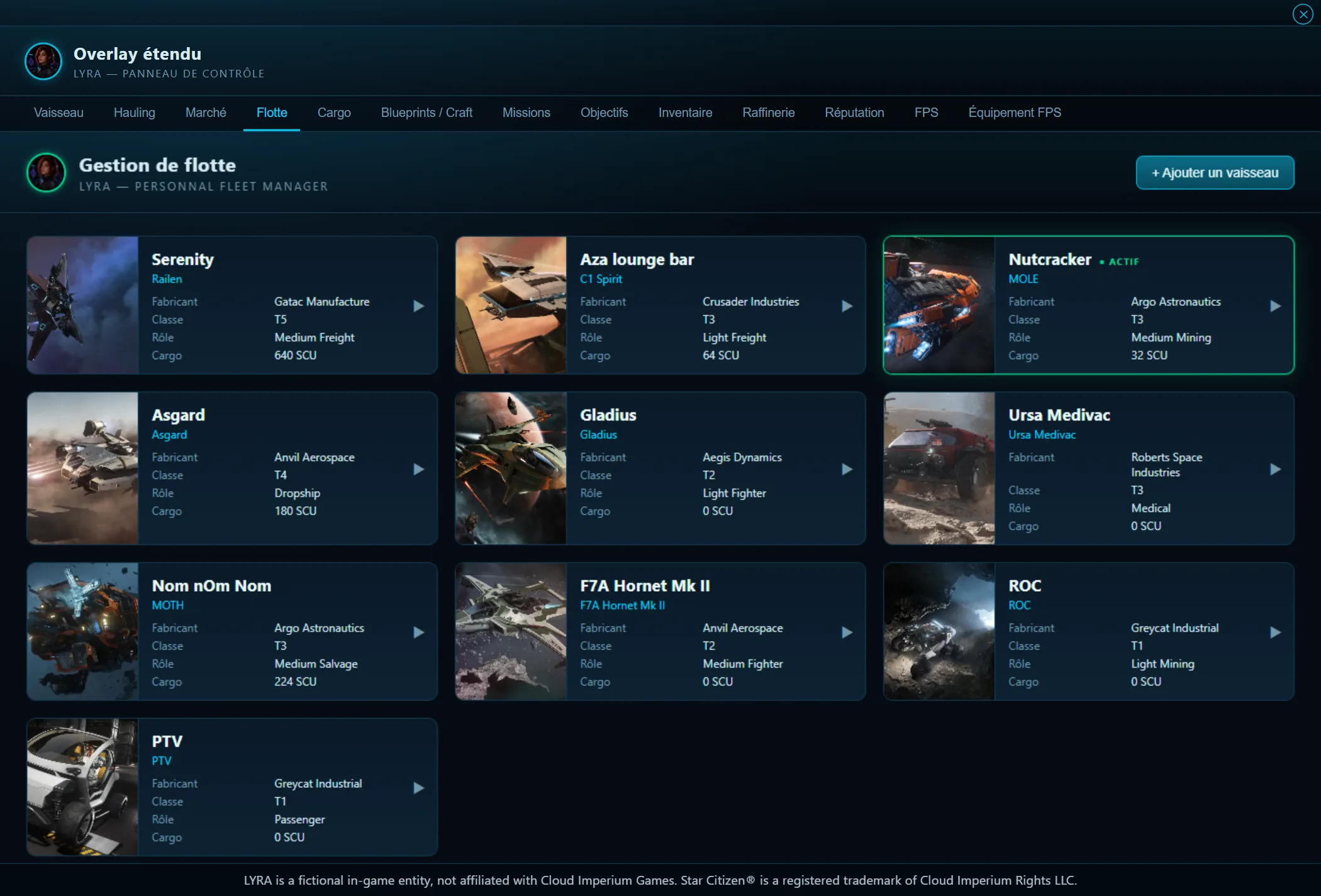Open the Inventaire tab
Image resolution: width=1321 pixels, height=896 pixels.
point(685,113)
